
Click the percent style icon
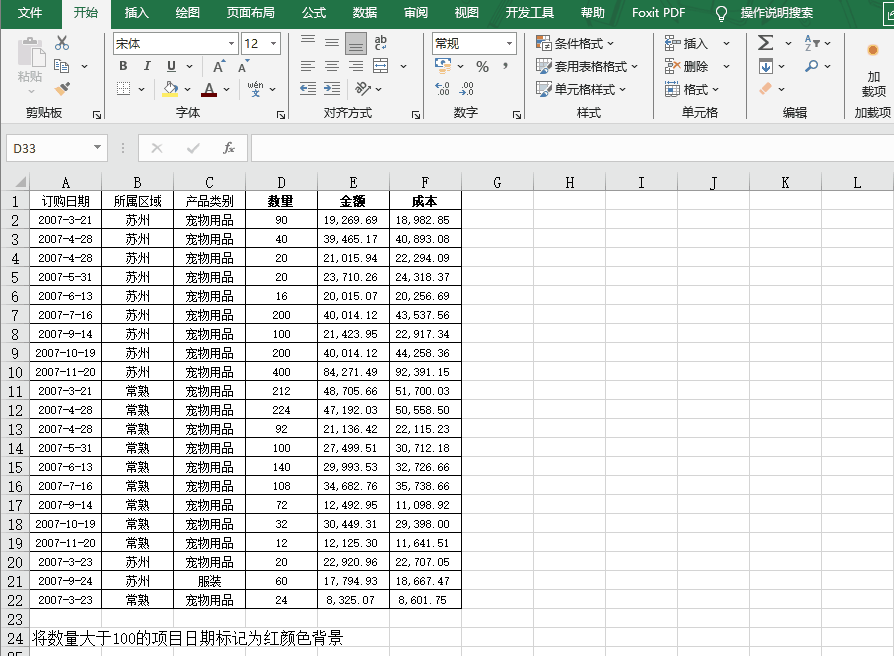tap(482, 66)
